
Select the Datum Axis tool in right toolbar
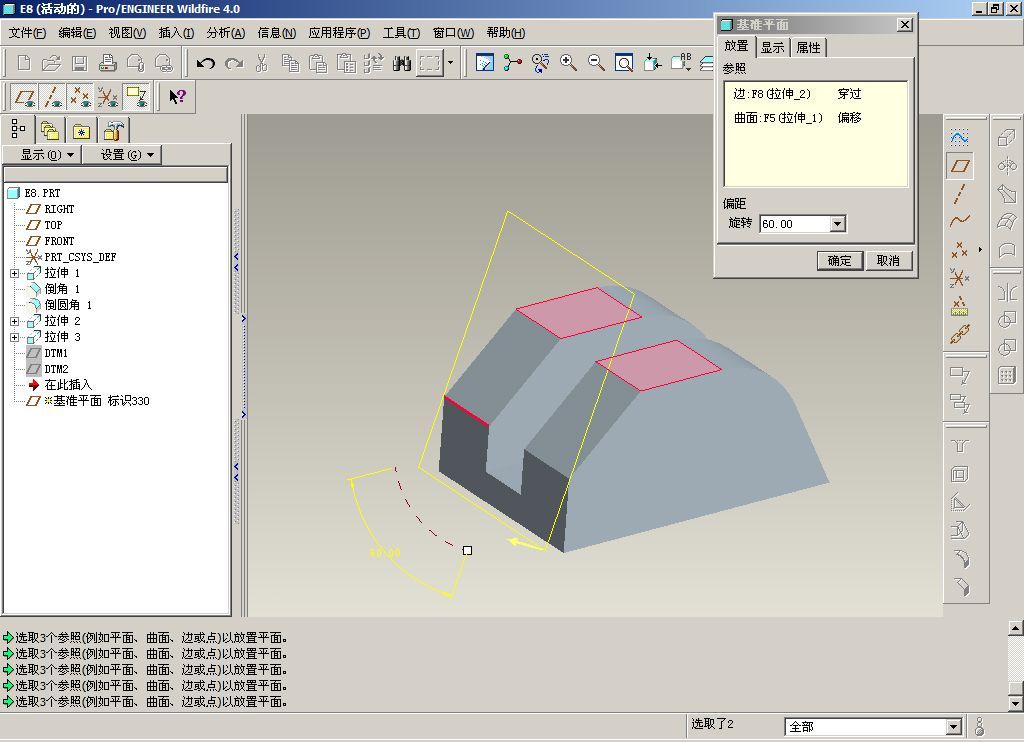click(x=959, y=194)
